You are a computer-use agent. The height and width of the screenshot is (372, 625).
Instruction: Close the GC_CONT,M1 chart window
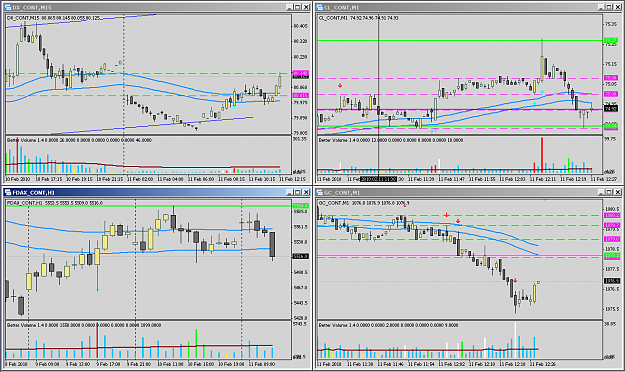point(618,192)
